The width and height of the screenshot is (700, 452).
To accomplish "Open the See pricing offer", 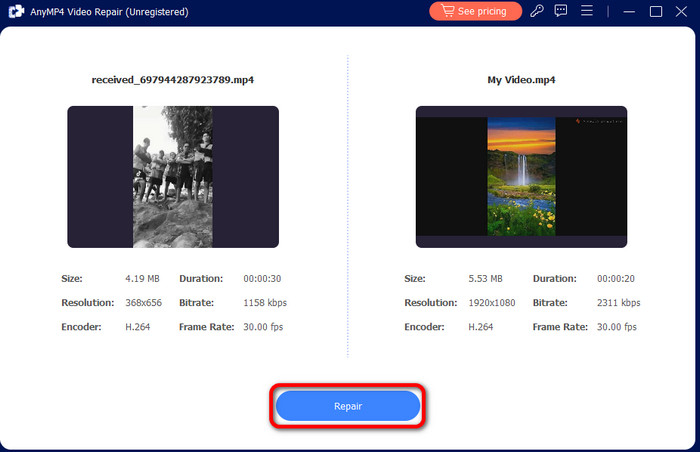I will click(x=475, y=11).
